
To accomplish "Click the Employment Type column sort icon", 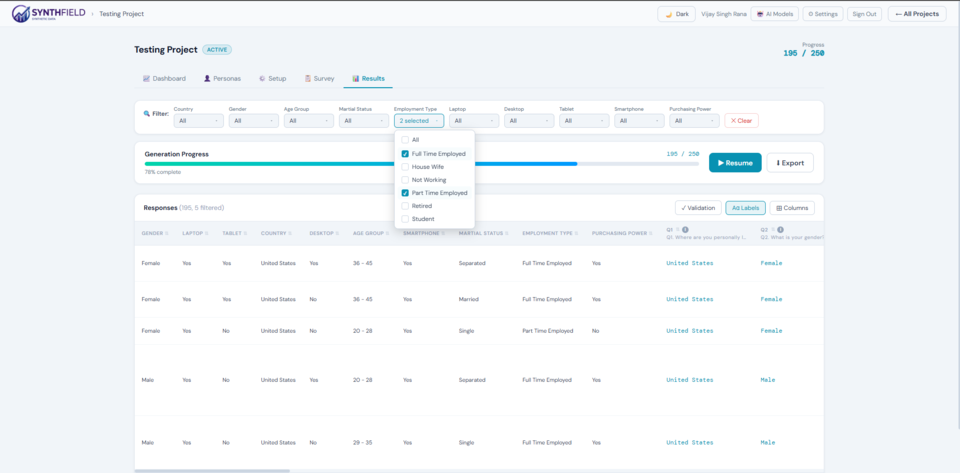I will tap(577, 233).
